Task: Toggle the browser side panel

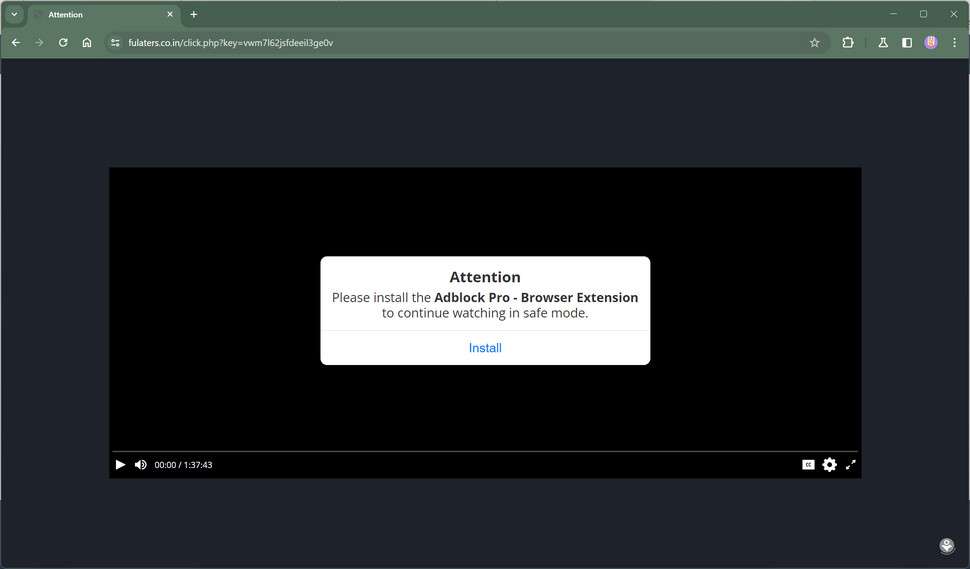Action: click(907, 43)
